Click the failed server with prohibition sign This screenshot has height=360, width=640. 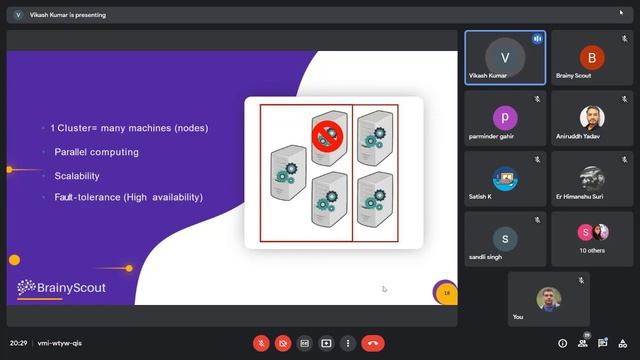coord(329,138)
